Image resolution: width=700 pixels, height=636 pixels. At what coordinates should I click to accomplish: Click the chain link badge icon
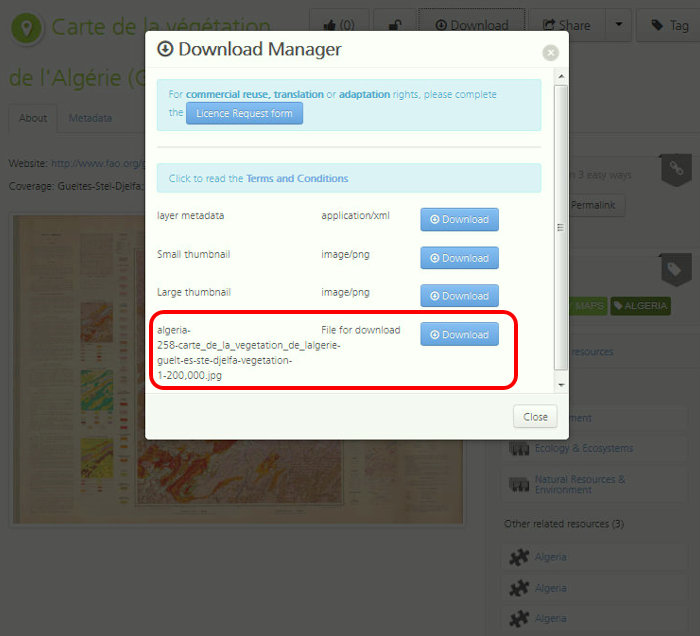[676, 168]
